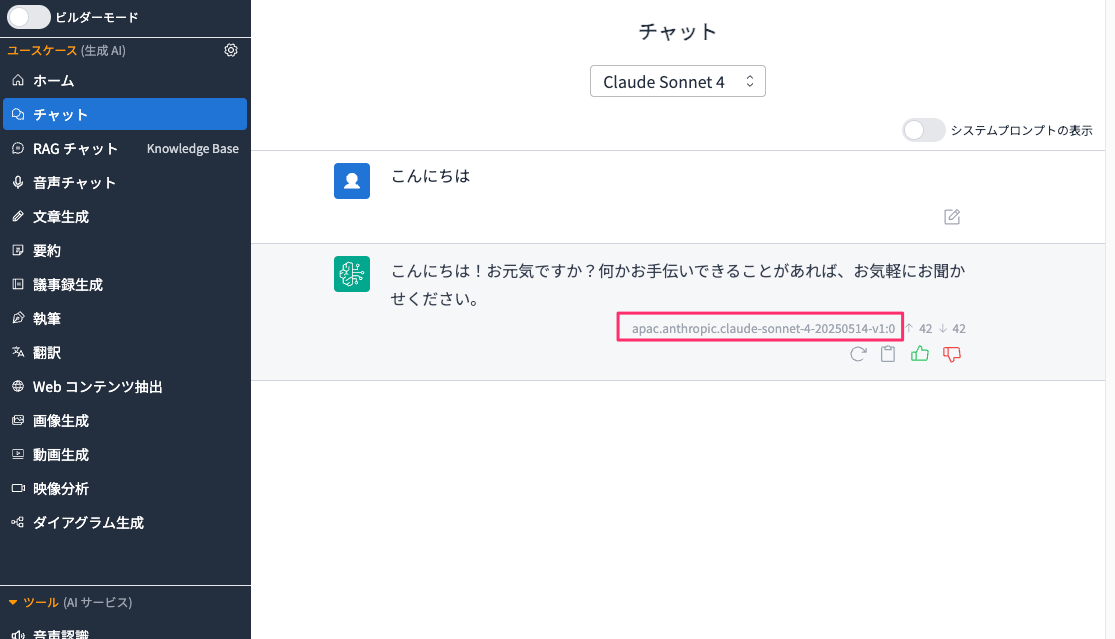Switch to the チャット sidebar item
The image size is (1115, 639).
[x=60, y=114]
